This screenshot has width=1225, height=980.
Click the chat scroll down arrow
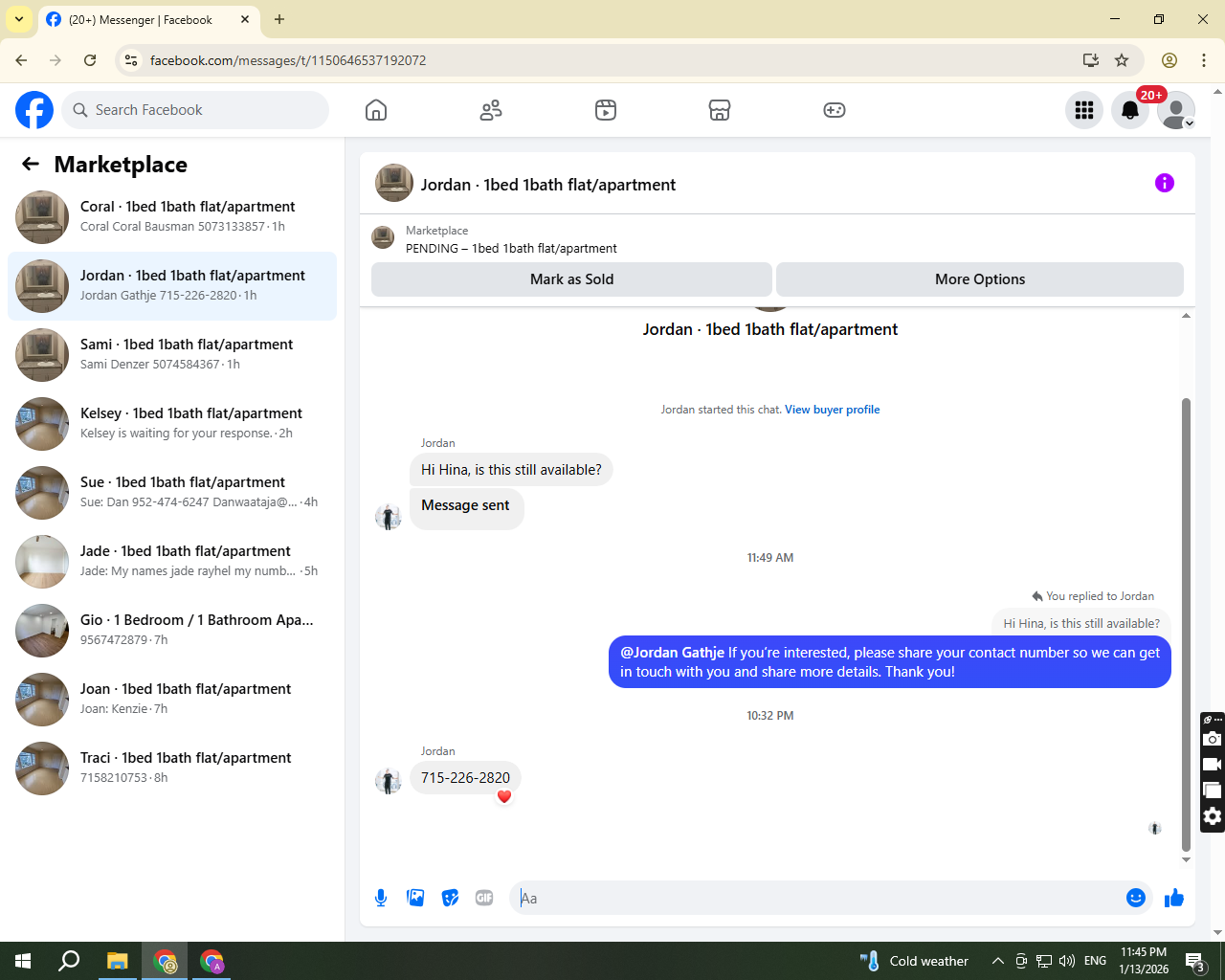[x=1187, y=859]
